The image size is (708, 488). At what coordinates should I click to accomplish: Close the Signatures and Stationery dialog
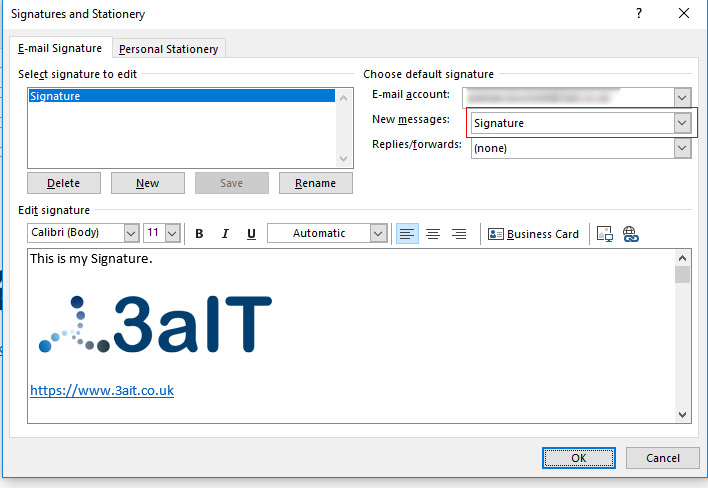(x=684, y=14)
